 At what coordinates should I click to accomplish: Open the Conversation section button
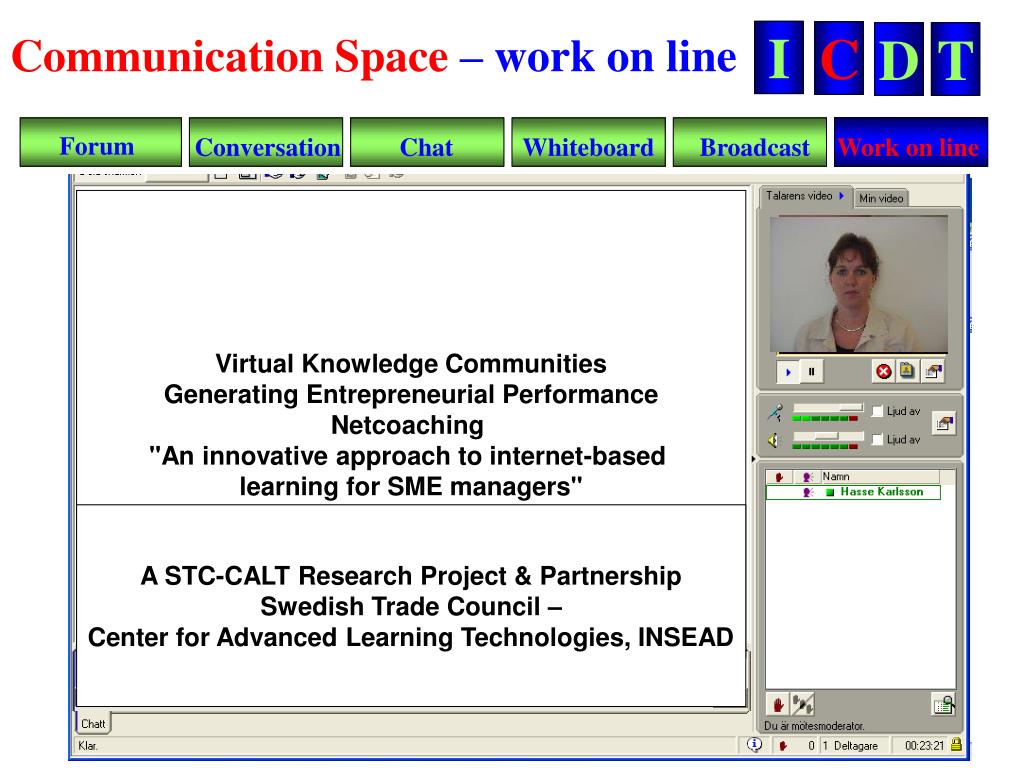tap(266, 142)
